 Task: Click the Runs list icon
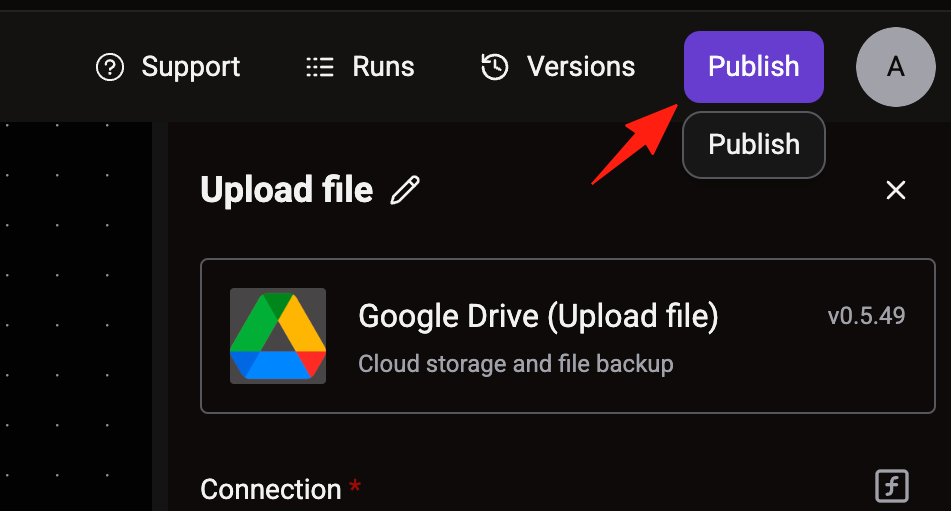click(x=320, y=67)
